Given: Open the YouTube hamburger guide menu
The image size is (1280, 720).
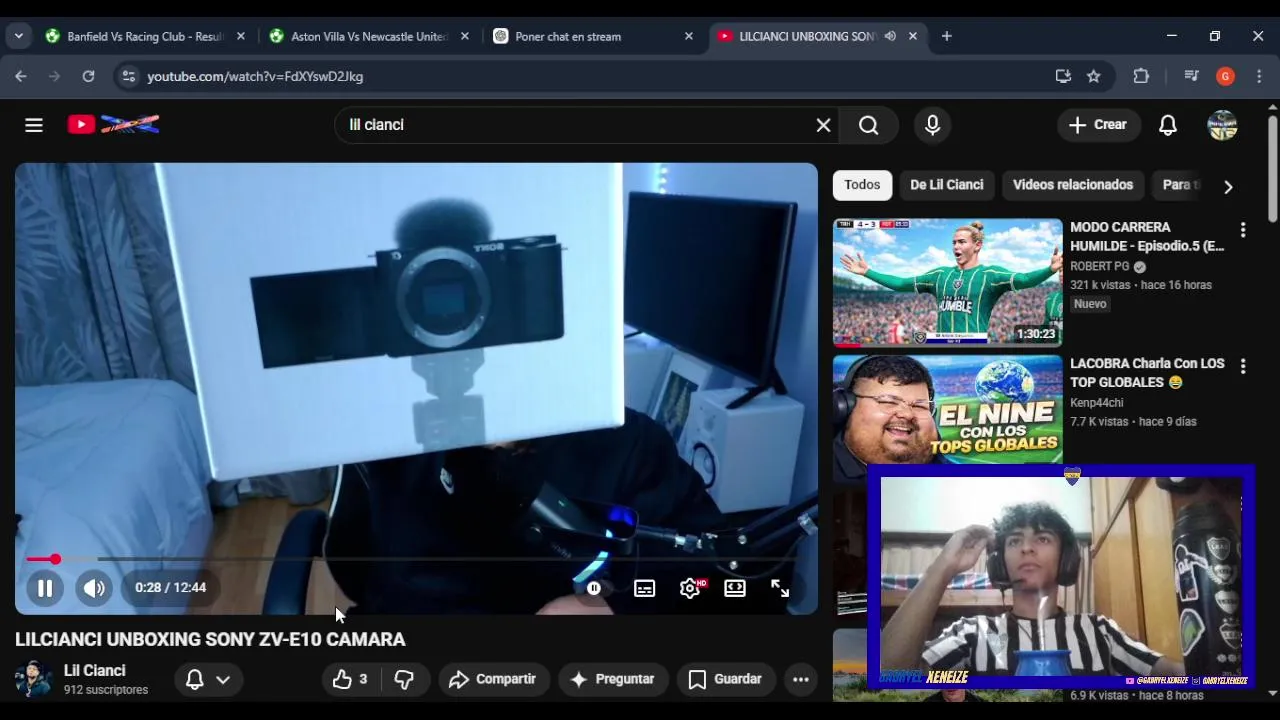Looking at the screenshot, I should point(34,125).
